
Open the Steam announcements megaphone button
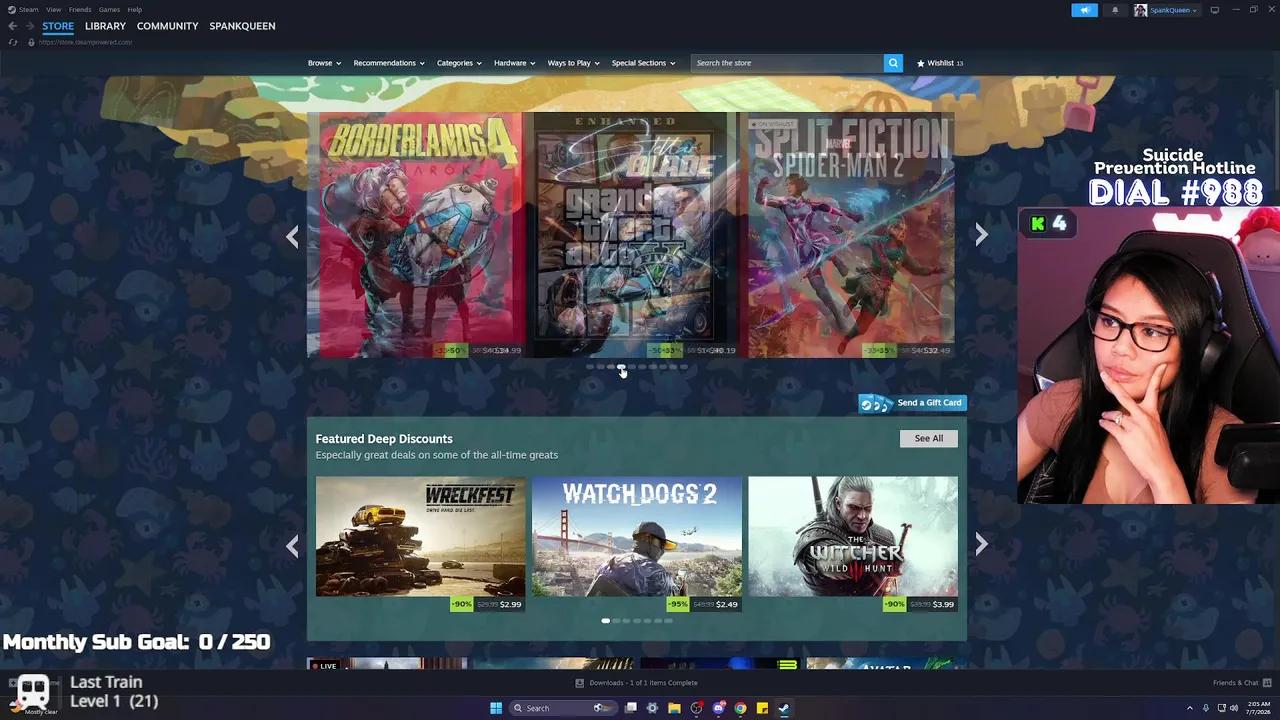(1085, 10)
